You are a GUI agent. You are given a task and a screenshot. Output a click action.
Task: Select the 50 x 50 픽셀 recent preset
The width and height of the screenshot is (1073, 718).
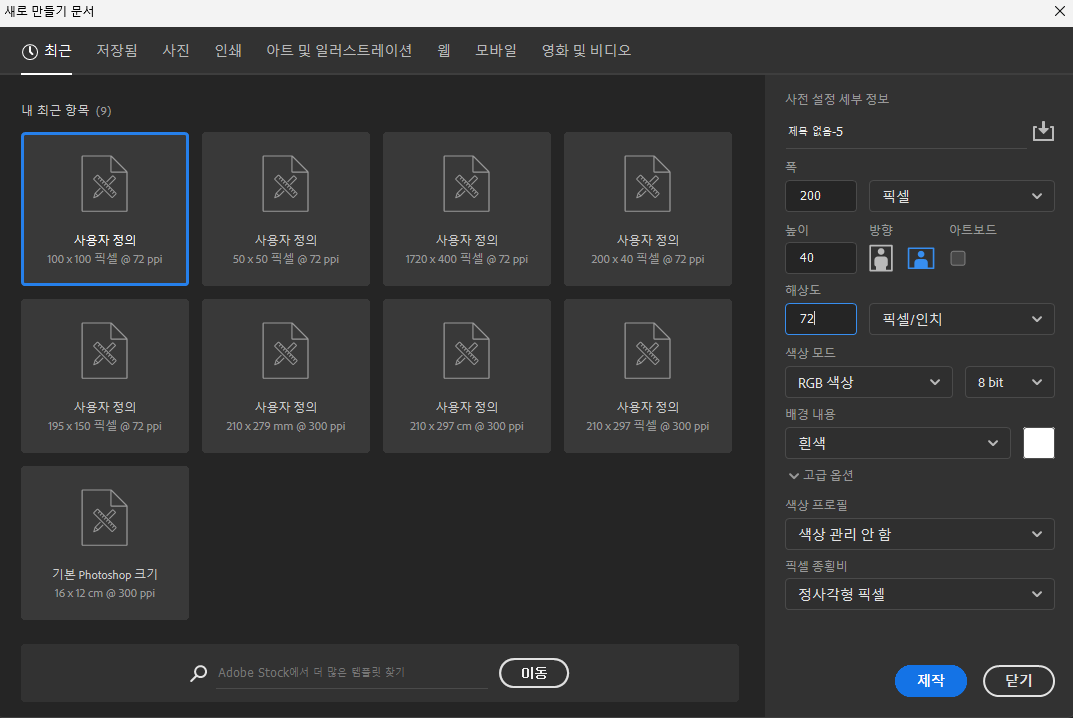[x=285, y=208]
